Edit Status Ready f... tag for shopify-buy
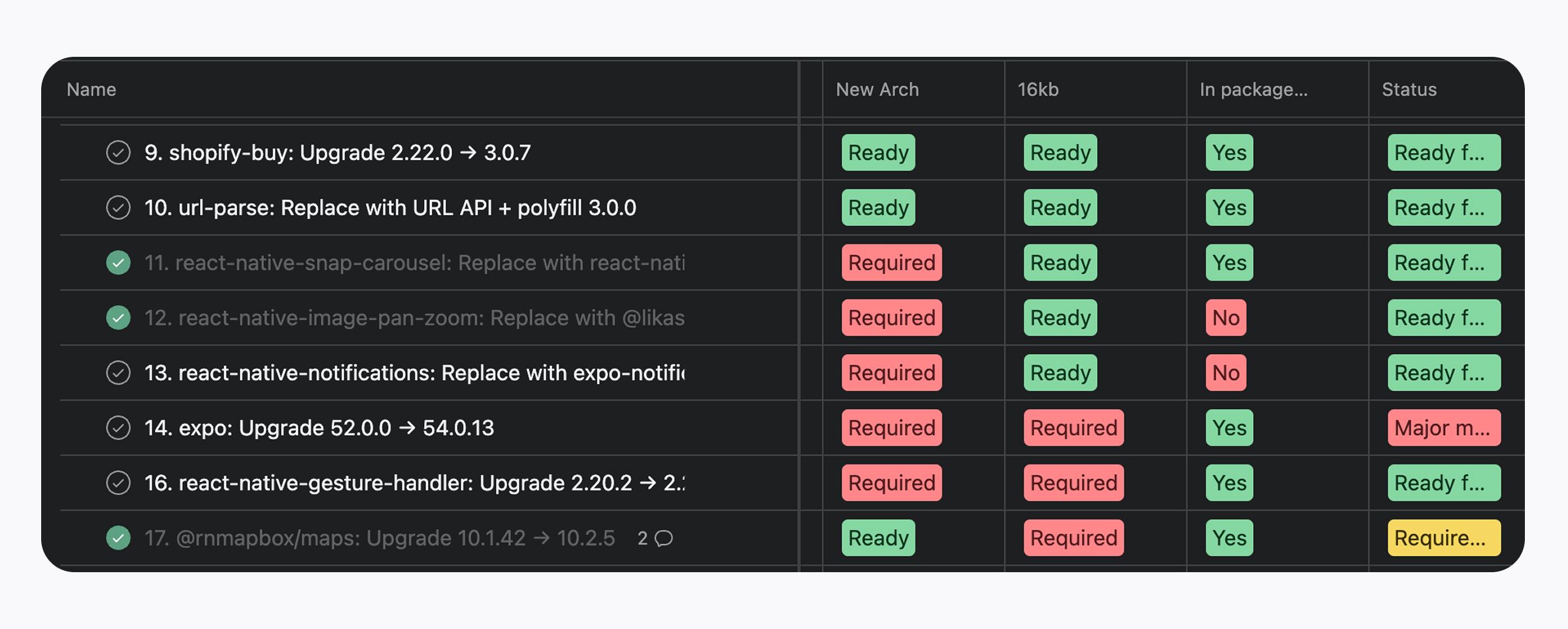This screenshot has height=629, width=1568. tap(1445, 152)
